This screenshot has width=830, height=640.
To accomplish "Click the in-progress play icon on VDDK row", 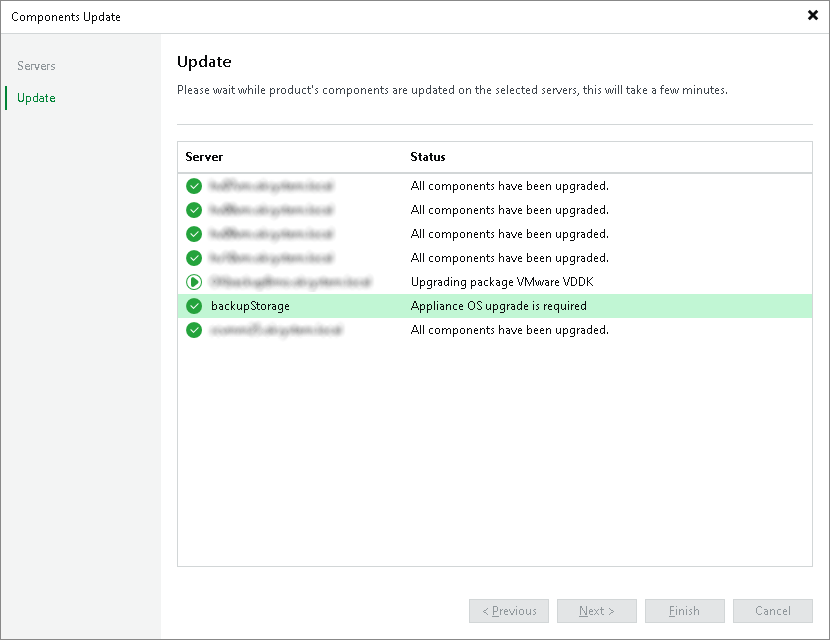I will [x=194, y=282].
